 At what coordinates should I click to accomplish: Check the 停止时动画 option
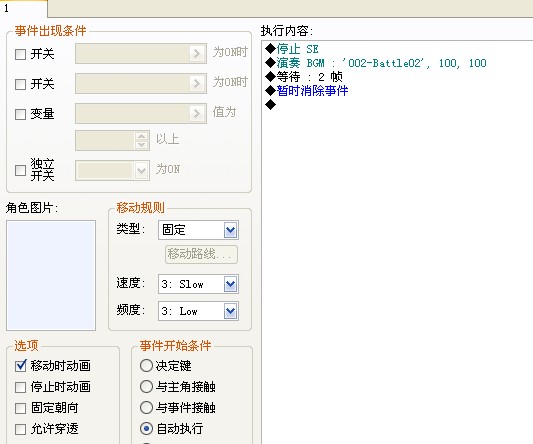coord(20,387)
